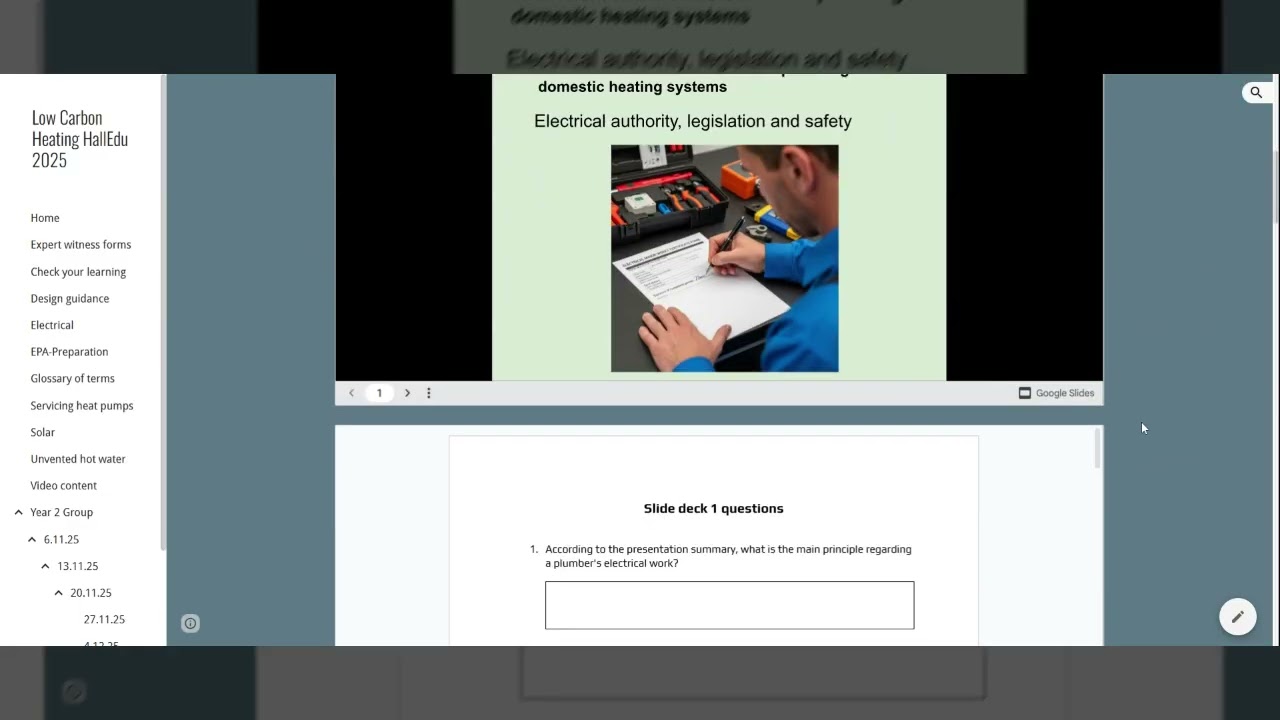
Task: Open presentation in Google Slides
Action: point(1056,393)
